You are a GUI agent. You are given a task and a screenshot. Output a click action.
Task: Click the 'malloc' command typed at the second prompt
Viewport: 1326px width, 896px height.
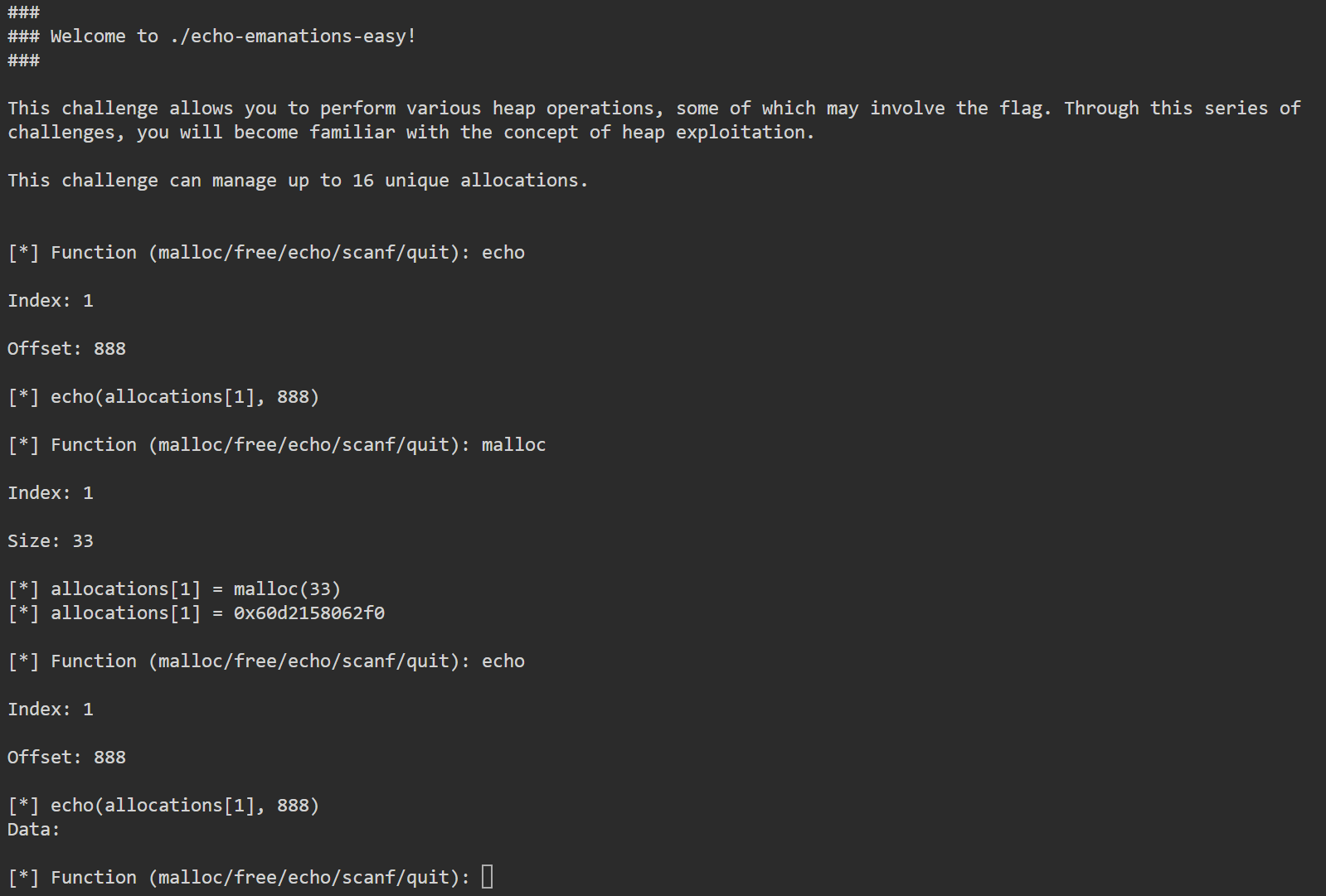tap(513, 444)
